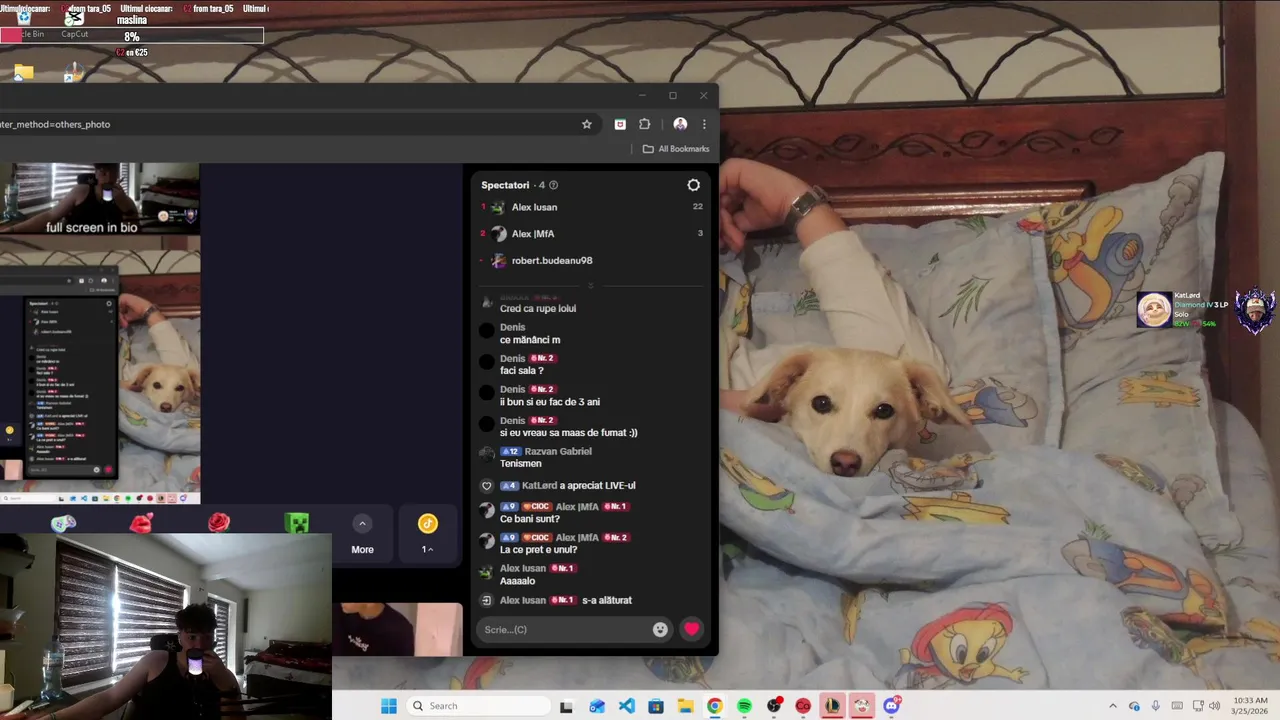Open the Chrome profile avatar
Viewport: 1280px width, 720px height.
680,124
